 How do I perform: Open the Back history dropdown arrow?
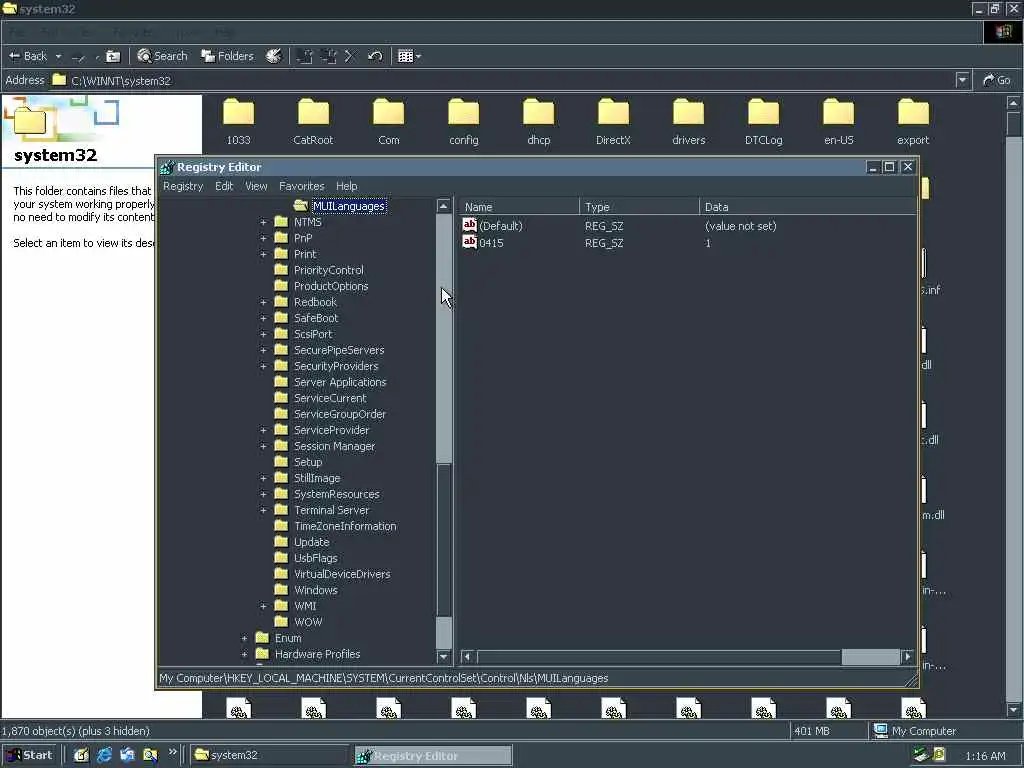pos(58,56)
